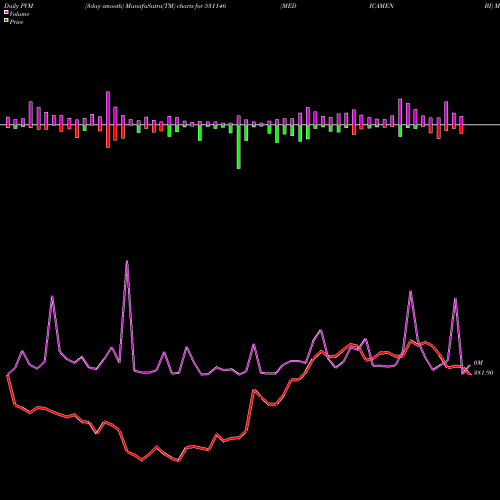
Task: Click the 381.90 price value label
Action: pyautogui.click(x=483, y=373)
